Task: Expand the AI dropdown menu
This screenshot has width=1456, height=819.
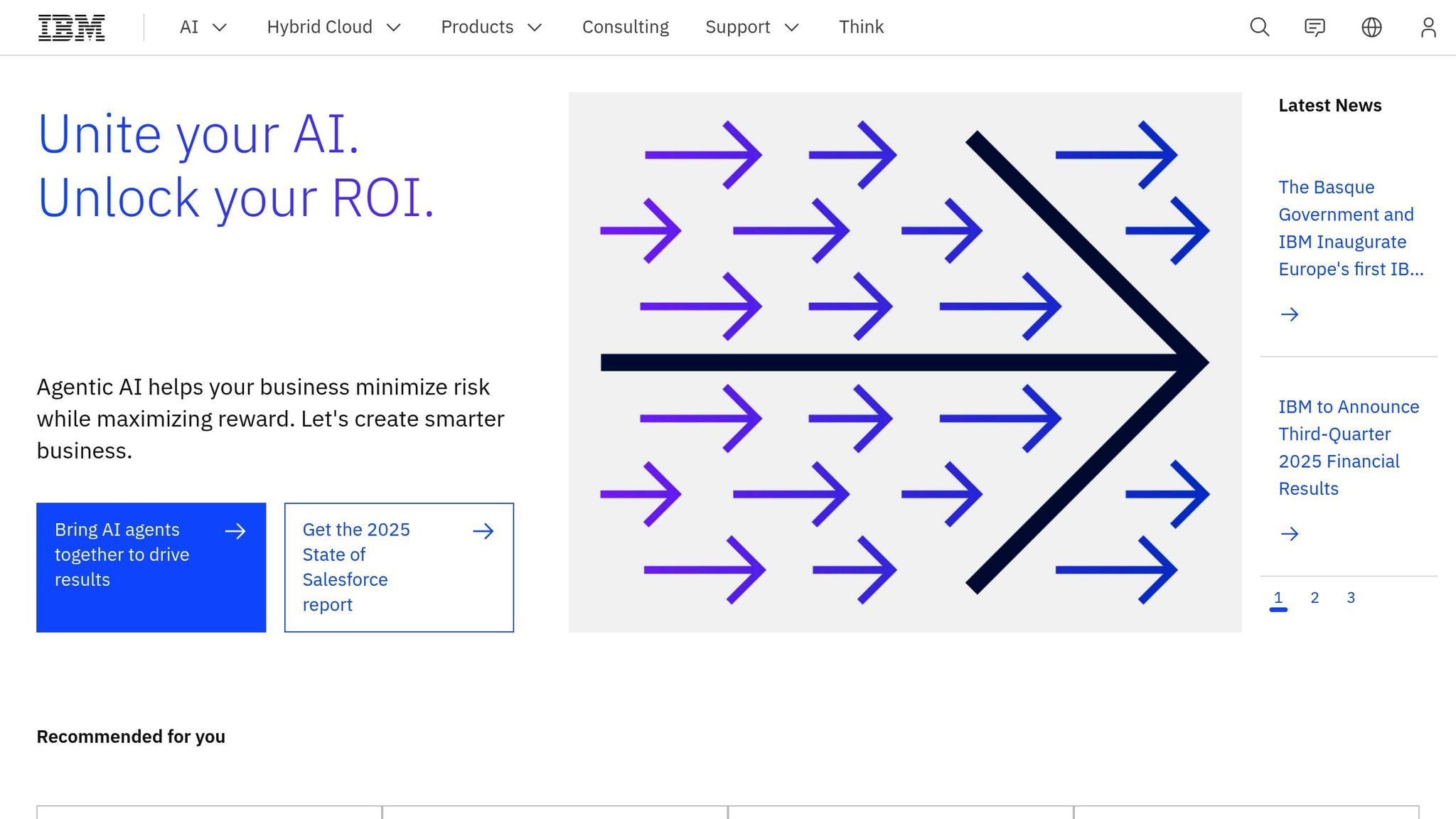Action: click(x=203, y=27)
